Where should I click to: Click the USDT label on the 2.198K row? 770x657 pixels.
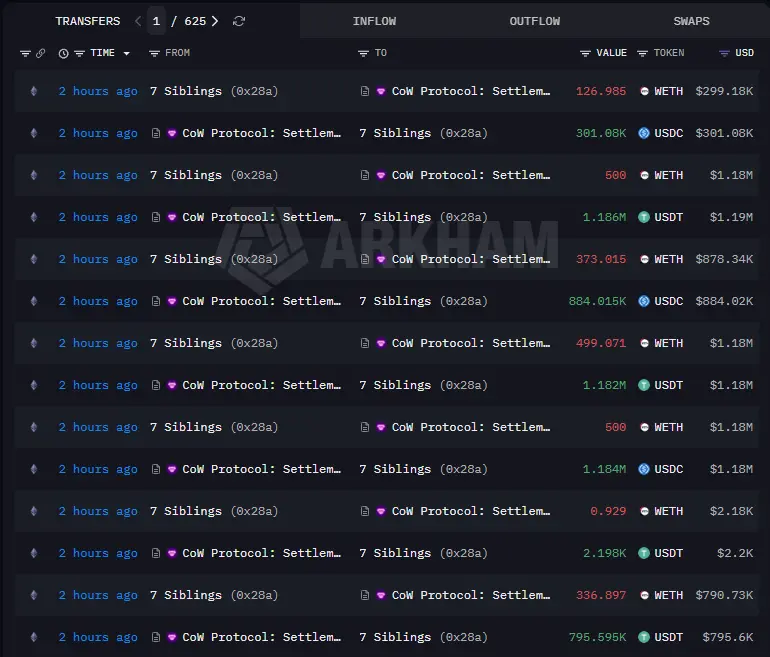point(668,553)
